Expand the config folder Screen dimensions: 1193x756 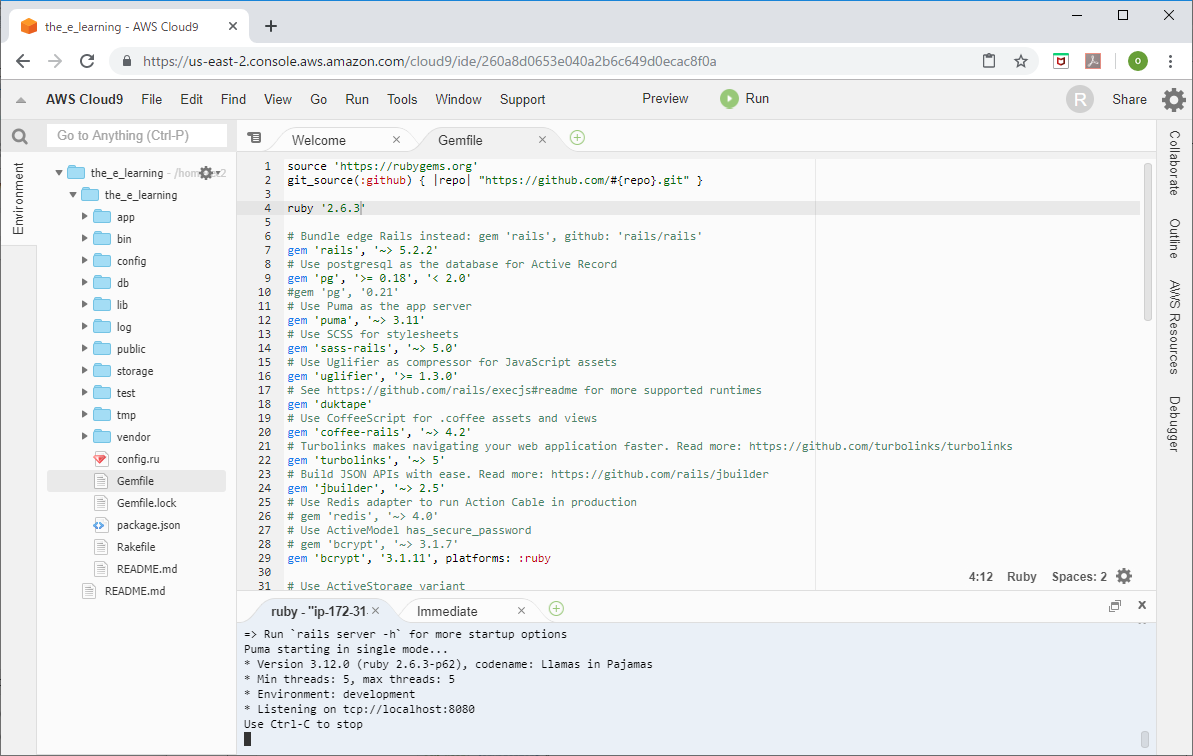pyautogui.click(x=84, y=261)
